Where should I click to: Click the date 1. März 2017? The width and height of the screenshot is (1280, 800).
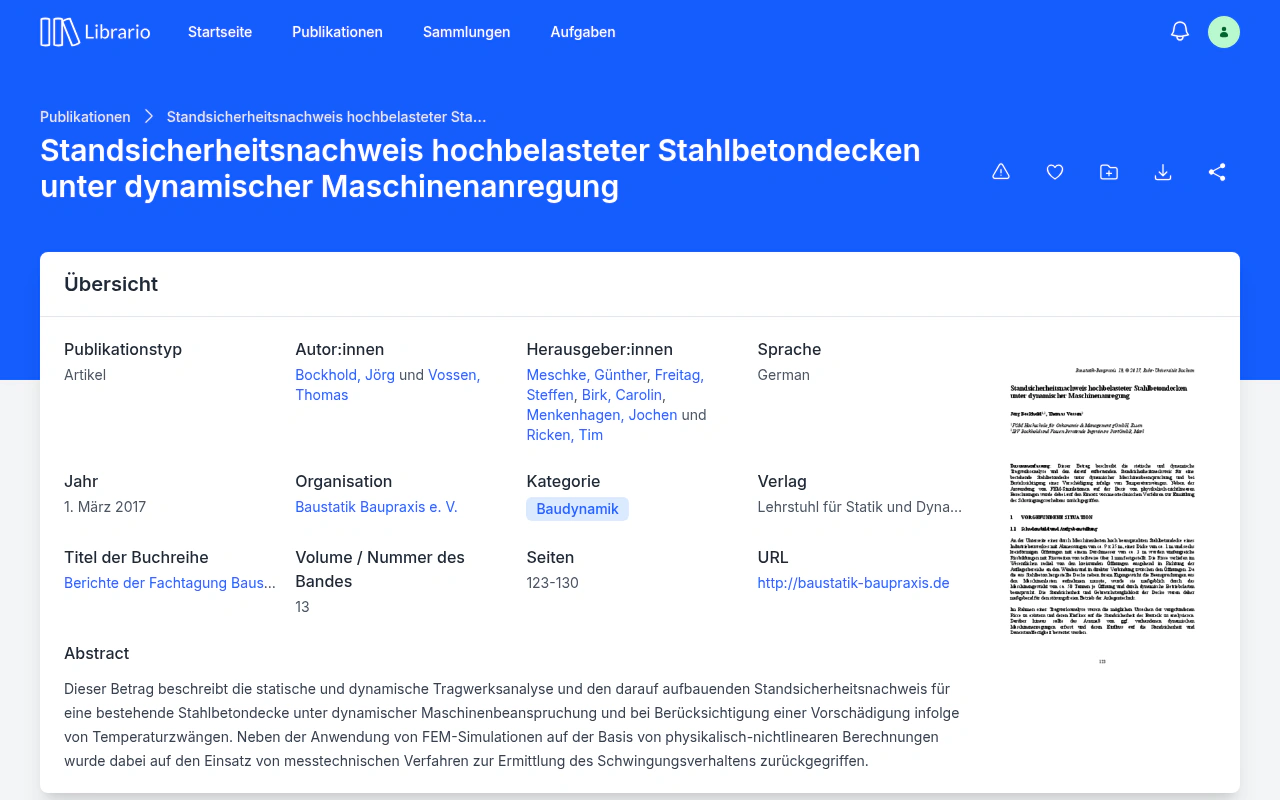(x=105, y=507)
